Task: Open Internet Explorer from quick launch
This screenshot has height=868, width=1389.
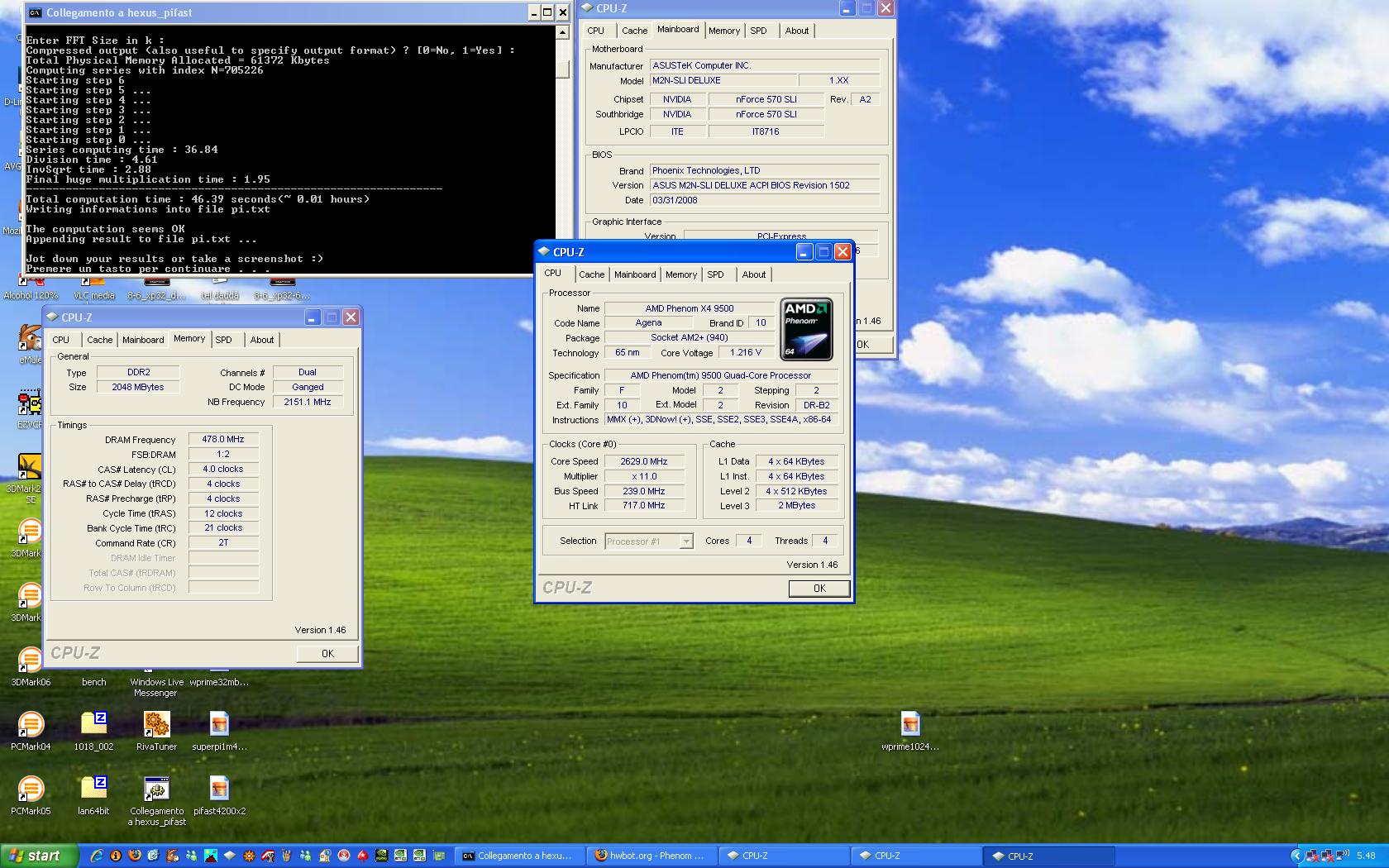Action: click(x=97, y=856)
